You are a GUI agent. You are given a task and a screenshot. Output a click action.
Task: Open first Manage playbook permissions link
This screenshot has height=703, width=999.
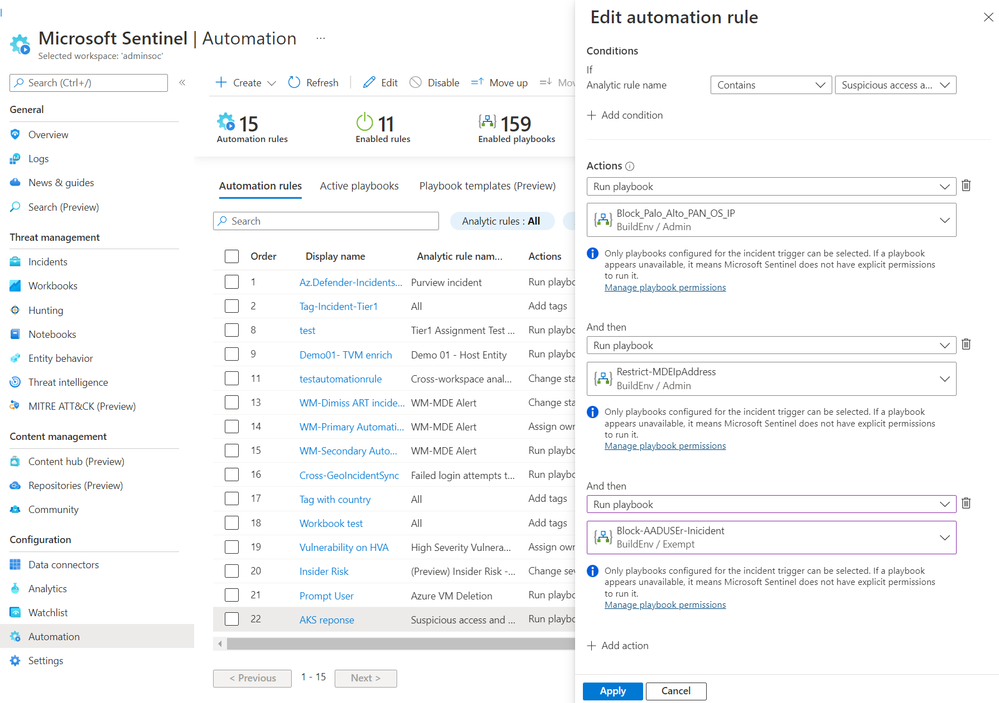pyautogui.click(x=665, y=287)
